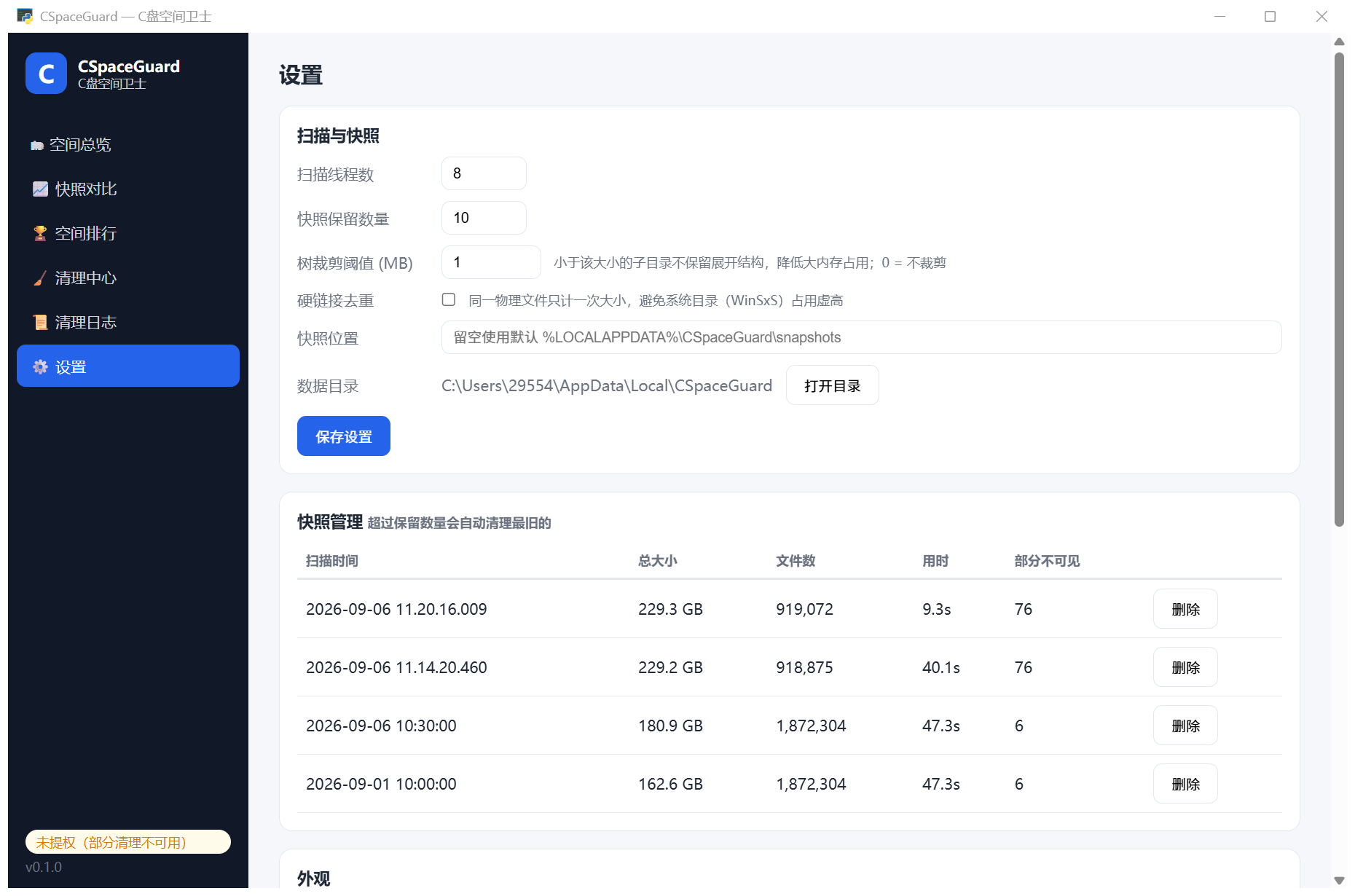Click the CSpaceGuard blue C logo
This screenshot has height=896, width=1355.
pos(46,74)
